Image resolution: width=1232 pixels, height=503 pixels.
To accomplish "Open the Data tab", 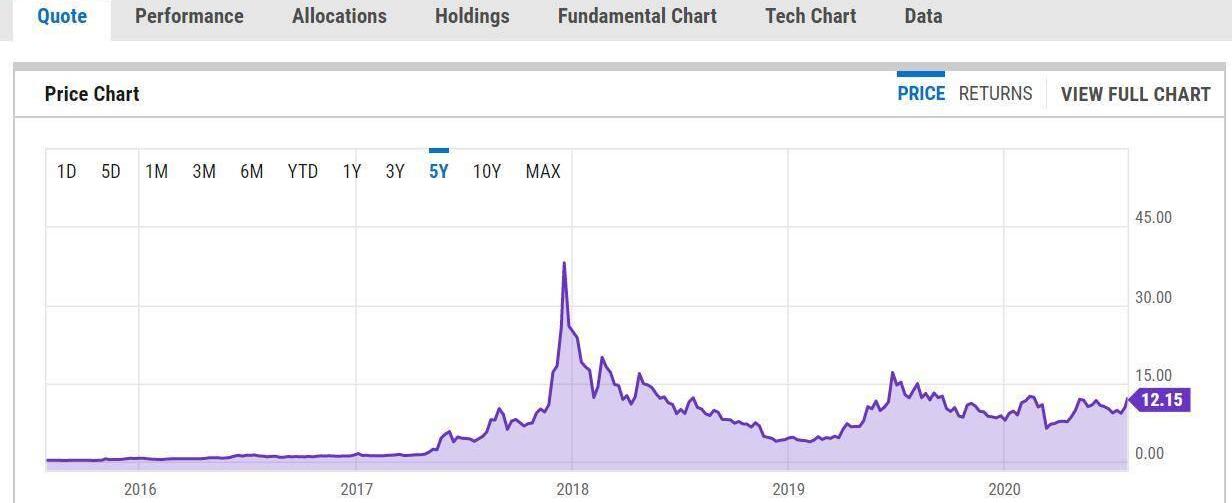I will click(x=923, y=16).
